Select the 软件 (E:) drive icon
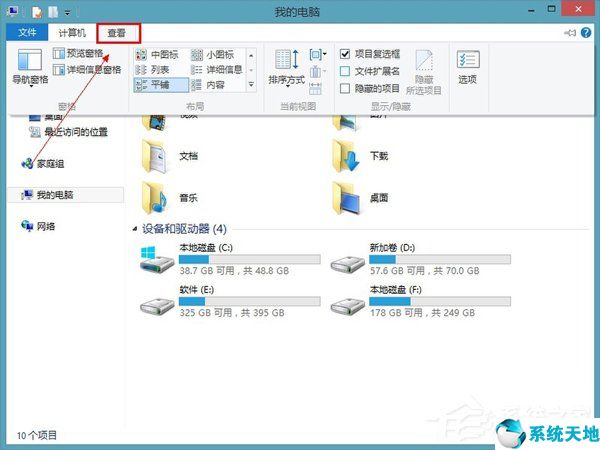This screenshot has height=450, width=600. coord(157,306)
